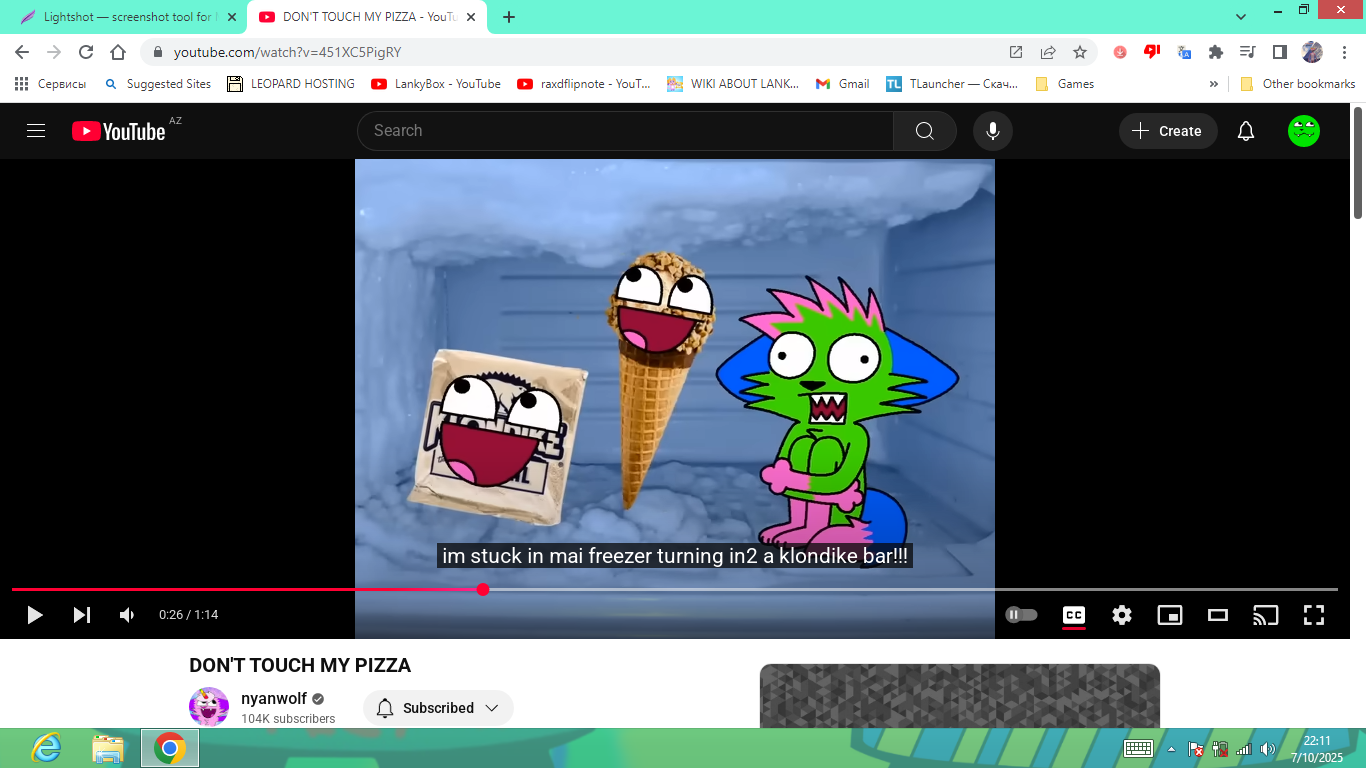Screen dimensions: 1366x768
Task: Open File Explorer from taskbar
Action: click(x=108, y=748)
